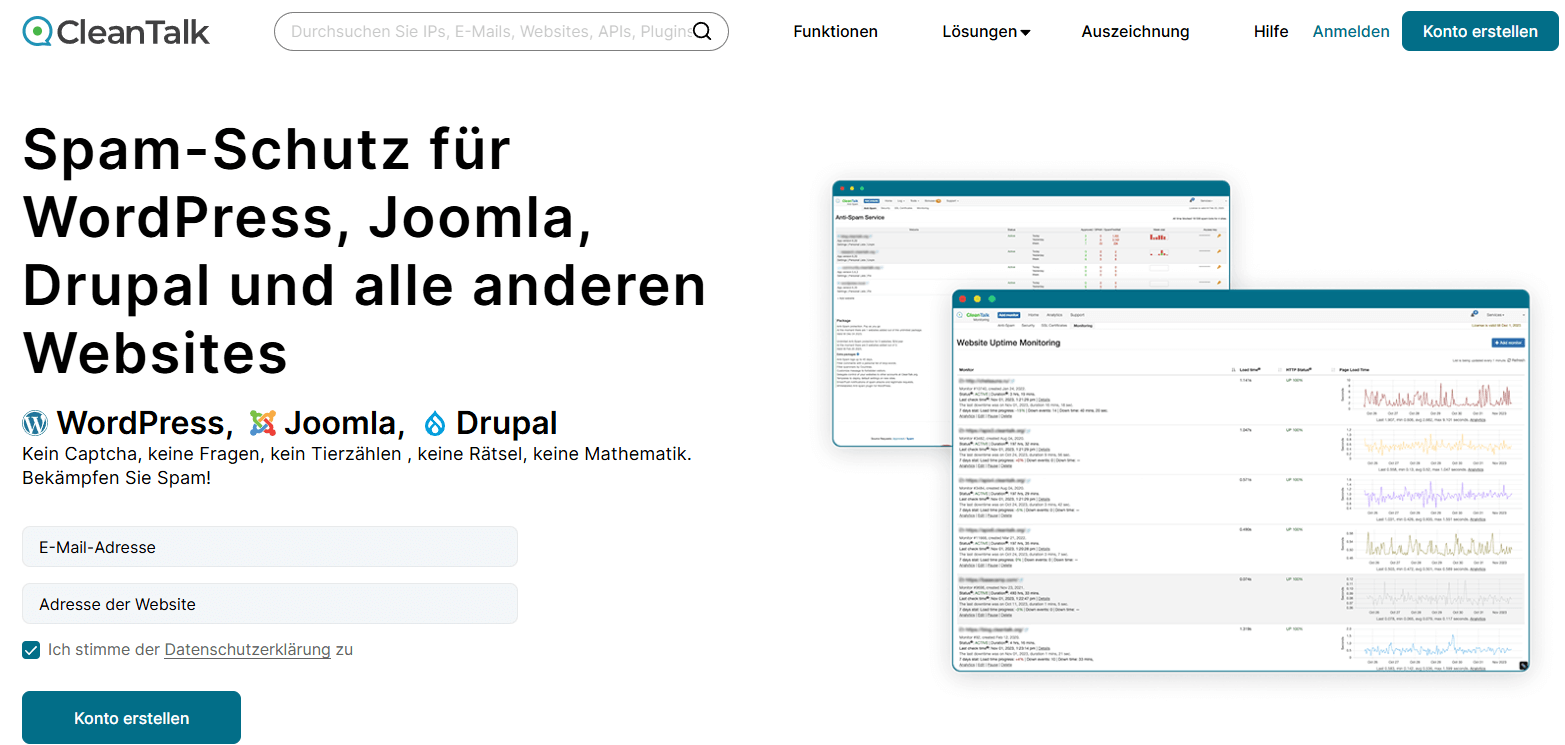Open the Funktionen menu item
This screenshot has height=745, width=1565.
(x=835, y=32)
